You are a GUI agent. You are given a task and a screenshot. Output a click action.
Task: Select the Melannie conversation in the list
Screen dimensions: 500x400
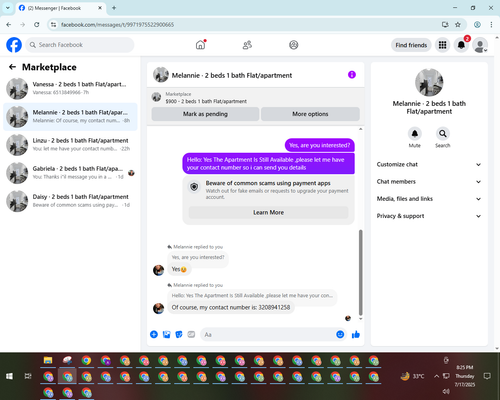[70, 117]
